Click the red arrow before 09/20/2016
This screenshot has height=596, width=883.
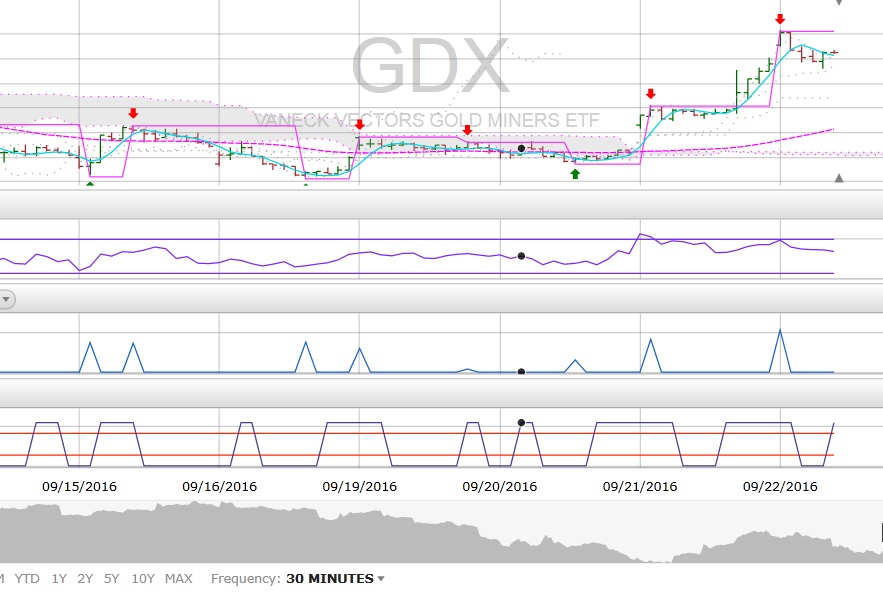(x=467, y=130)
